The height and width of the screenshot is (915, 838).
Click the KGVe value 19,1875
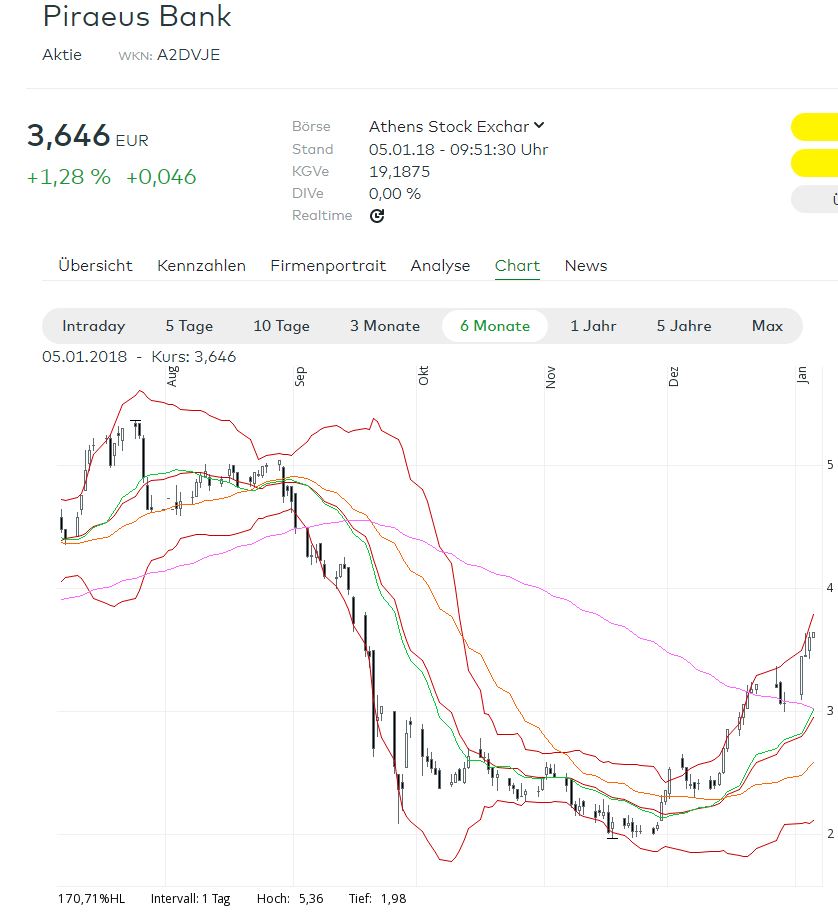tap(399, 172)
